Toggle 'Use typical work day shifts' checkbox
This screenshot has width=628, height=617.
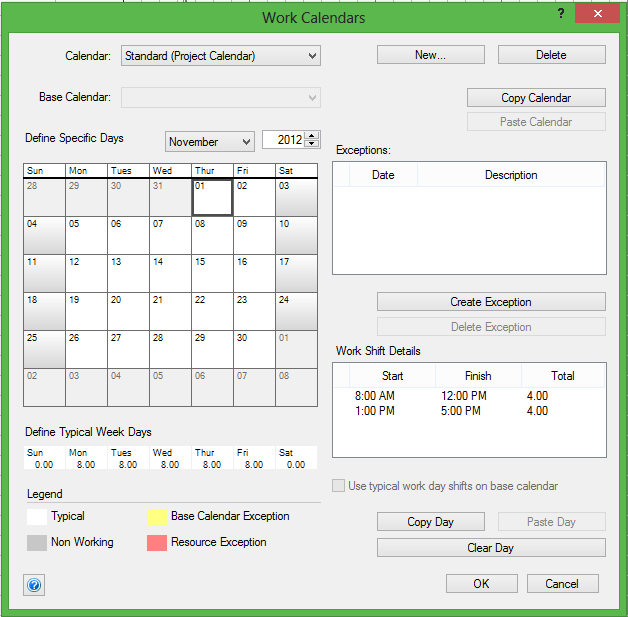tap(339, 486)
